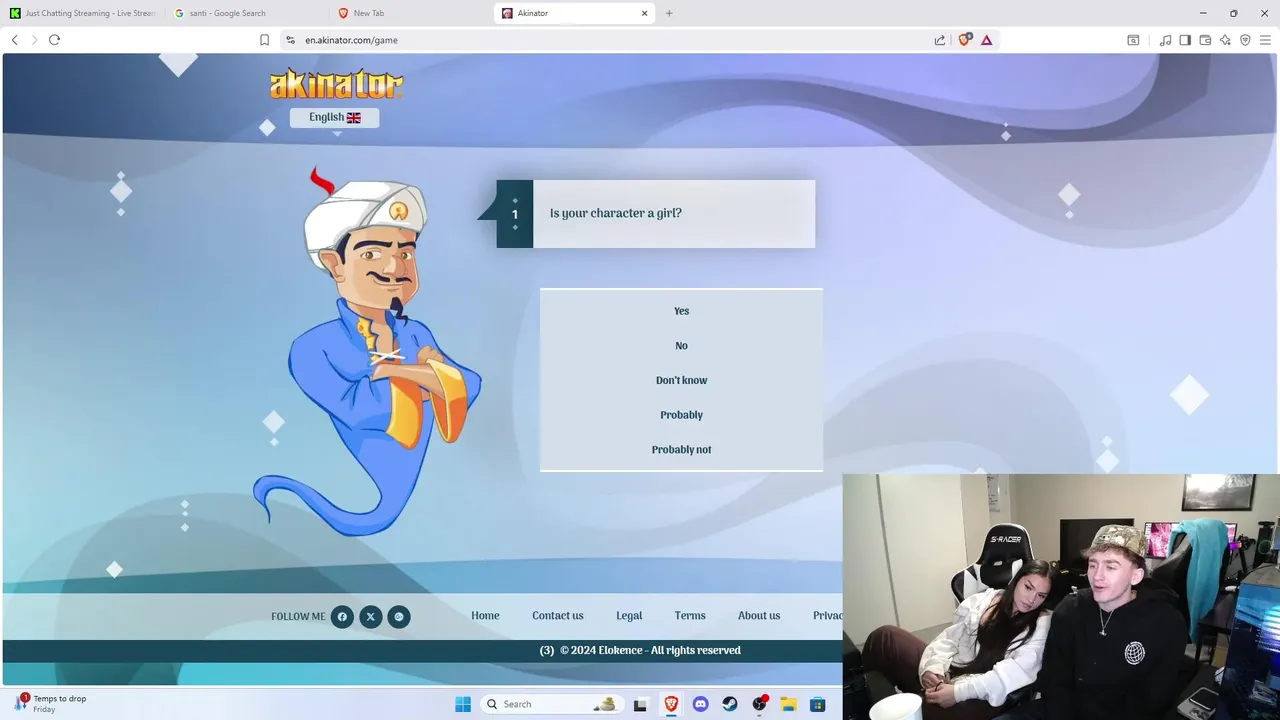Open Brave playlist music note icon

pos(1165,40)
